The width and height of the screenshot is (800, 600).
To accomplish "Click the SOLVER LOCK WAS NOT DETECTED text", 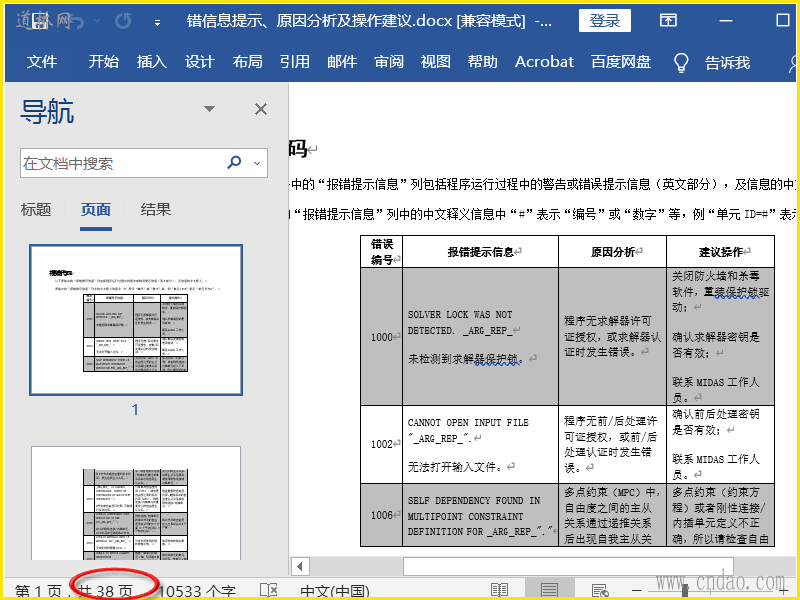I will tap(459, 322).
